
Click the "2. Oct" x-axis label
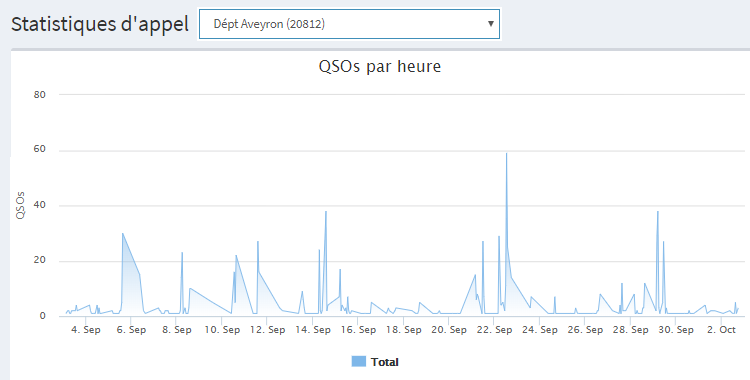pyautogui.click(x=721, y=330)
